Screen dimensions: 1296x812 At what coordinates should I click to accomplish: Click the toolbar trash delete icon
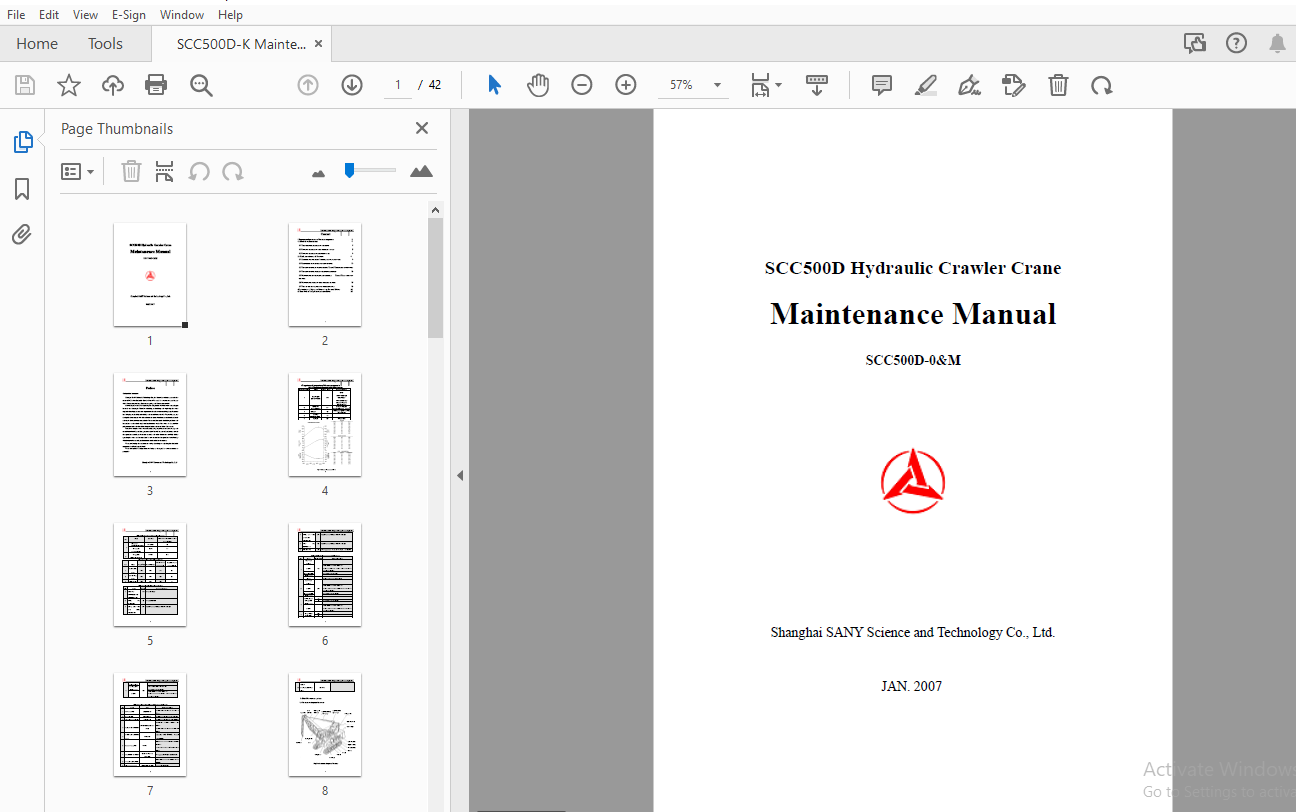1058,85
